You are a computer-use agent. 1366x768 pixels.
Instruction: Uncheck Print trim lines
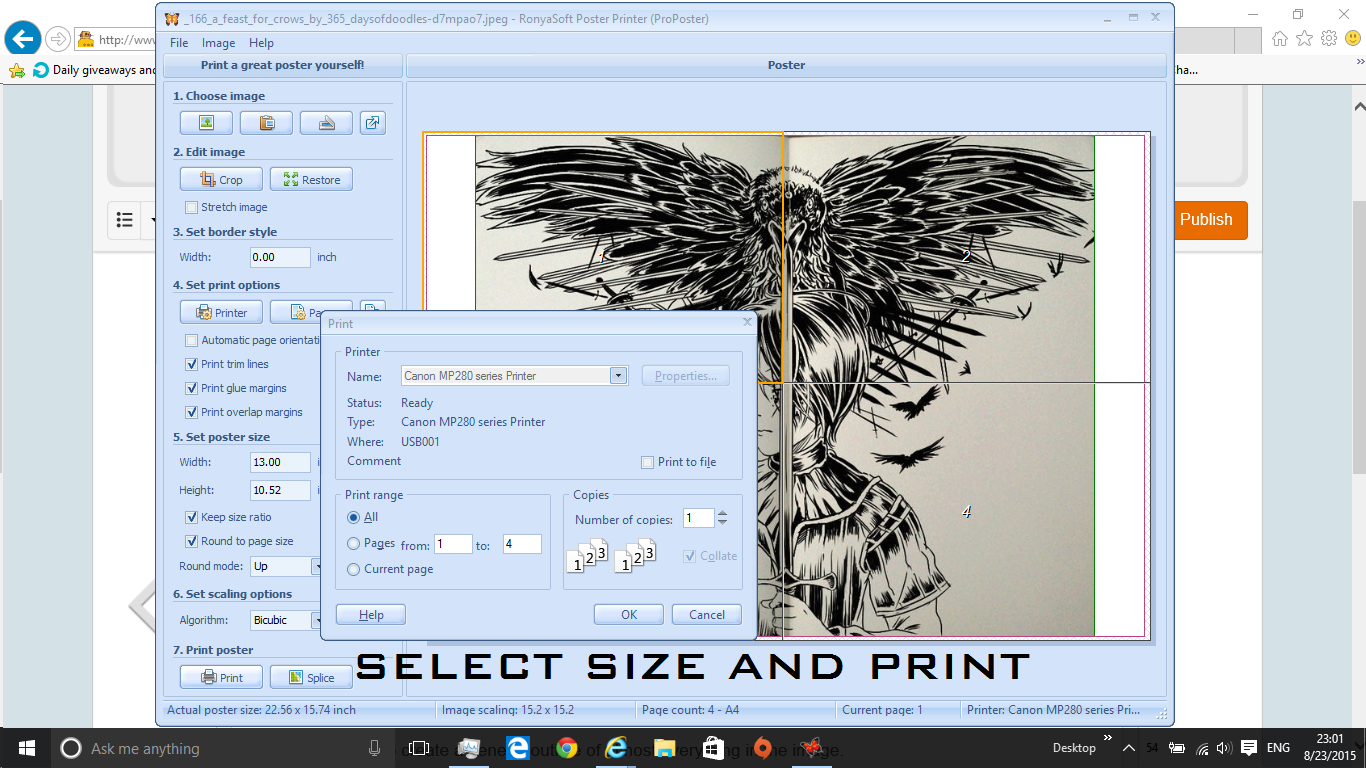(191, 364)
